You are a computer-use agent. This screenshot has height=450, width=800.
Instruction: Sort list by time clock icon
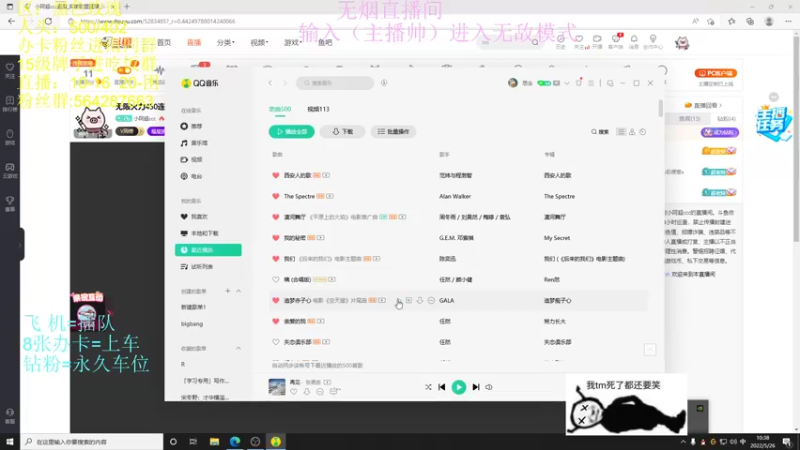643,132
